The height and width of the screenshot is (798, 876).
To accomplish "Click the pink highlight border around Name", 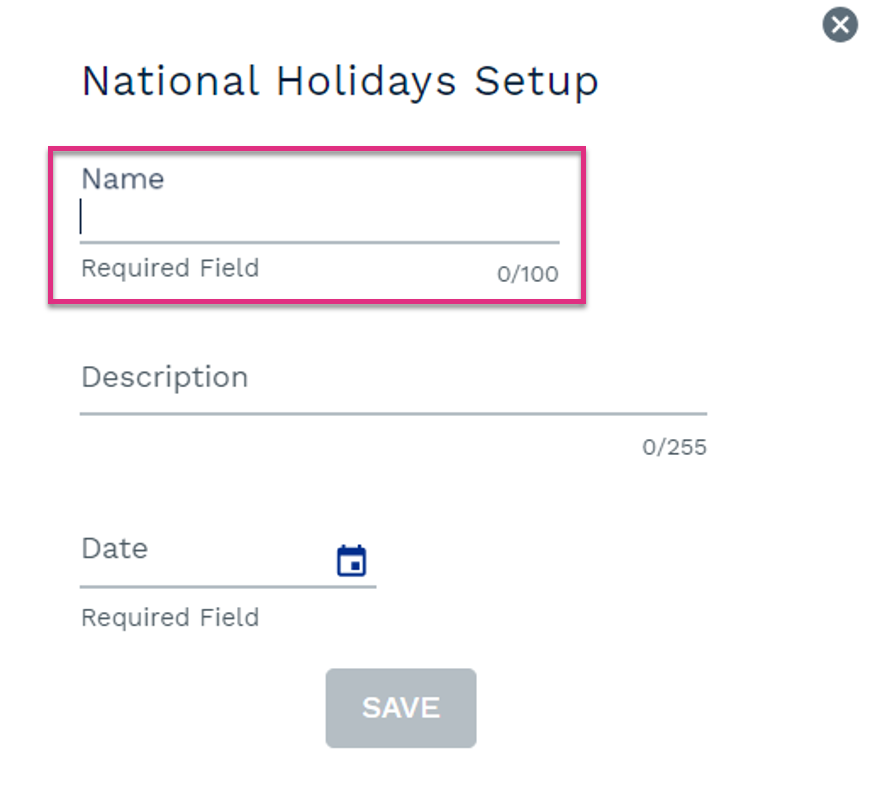I will [317, 149].
